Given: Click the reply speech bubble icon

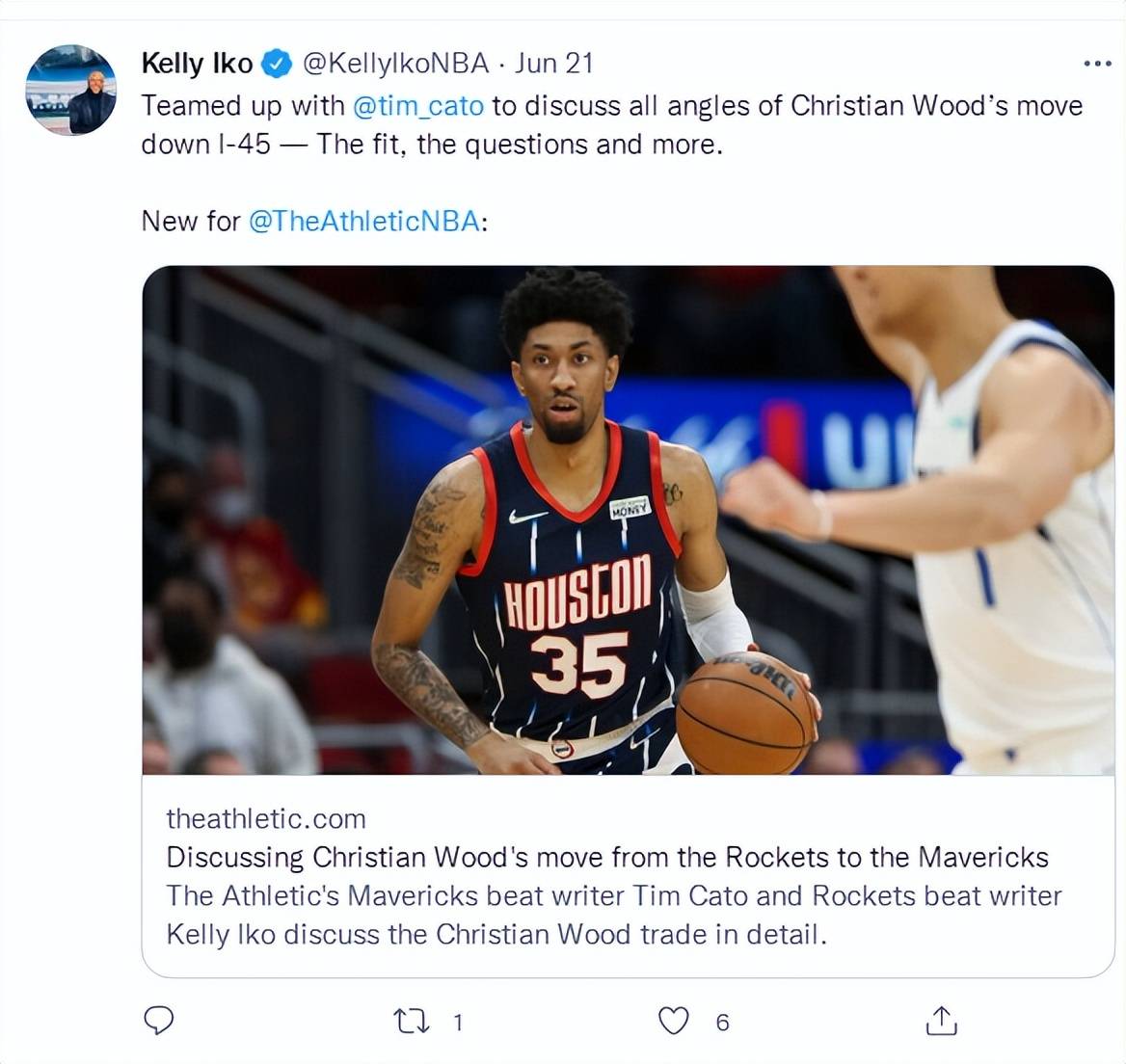Looking at the screenshot, I should pyautogui.click(x=159, y=1021).
